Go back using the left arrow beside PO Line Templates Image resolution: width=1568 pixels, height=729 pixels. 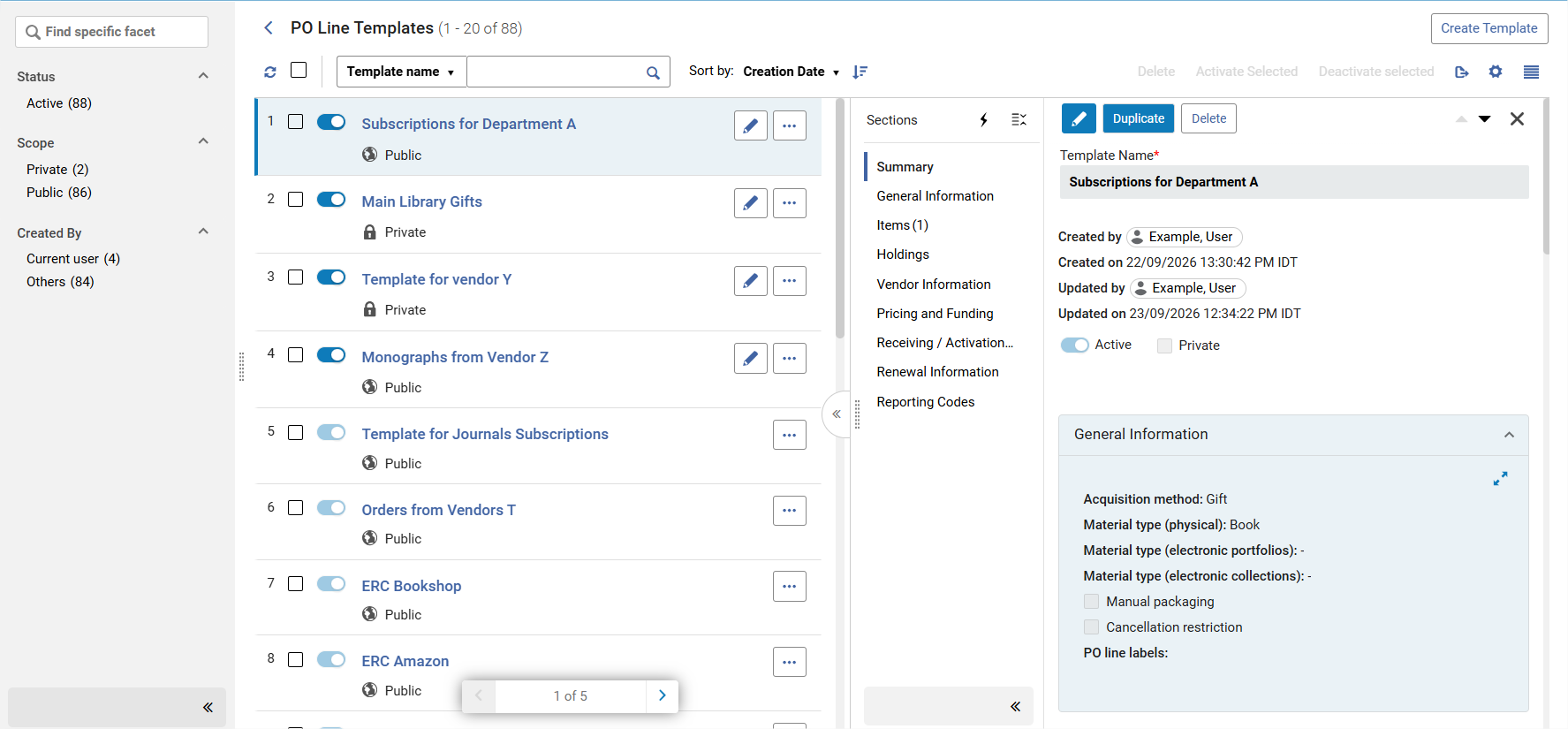tap(269, 28)
